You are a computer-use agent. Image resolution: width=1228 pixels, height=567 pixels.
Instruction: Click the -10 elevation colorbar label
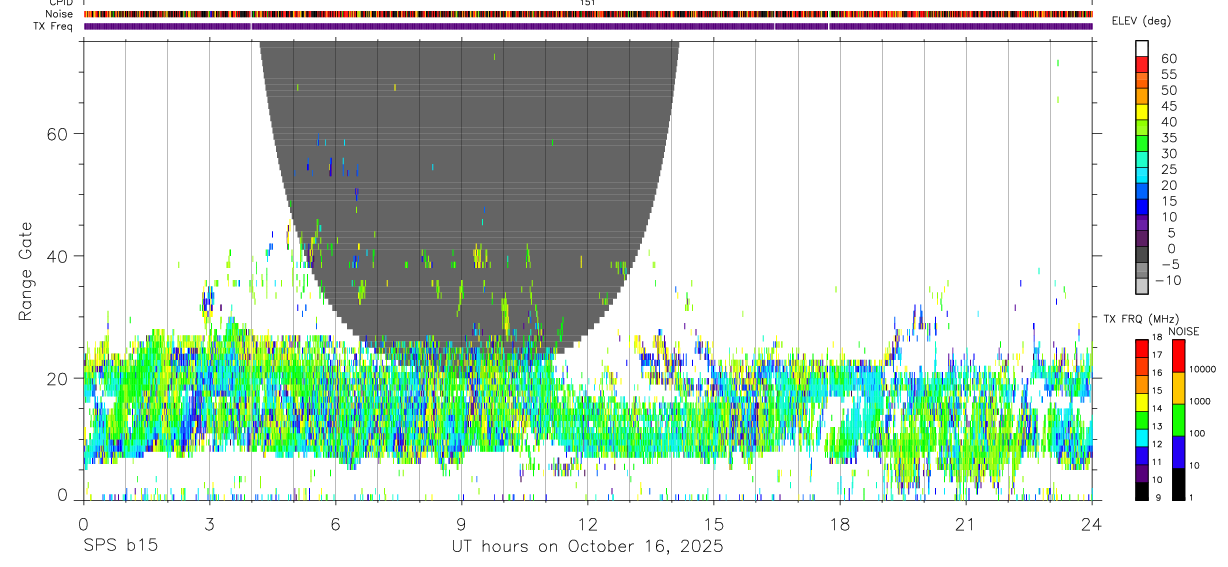(x=1167, y=280)
